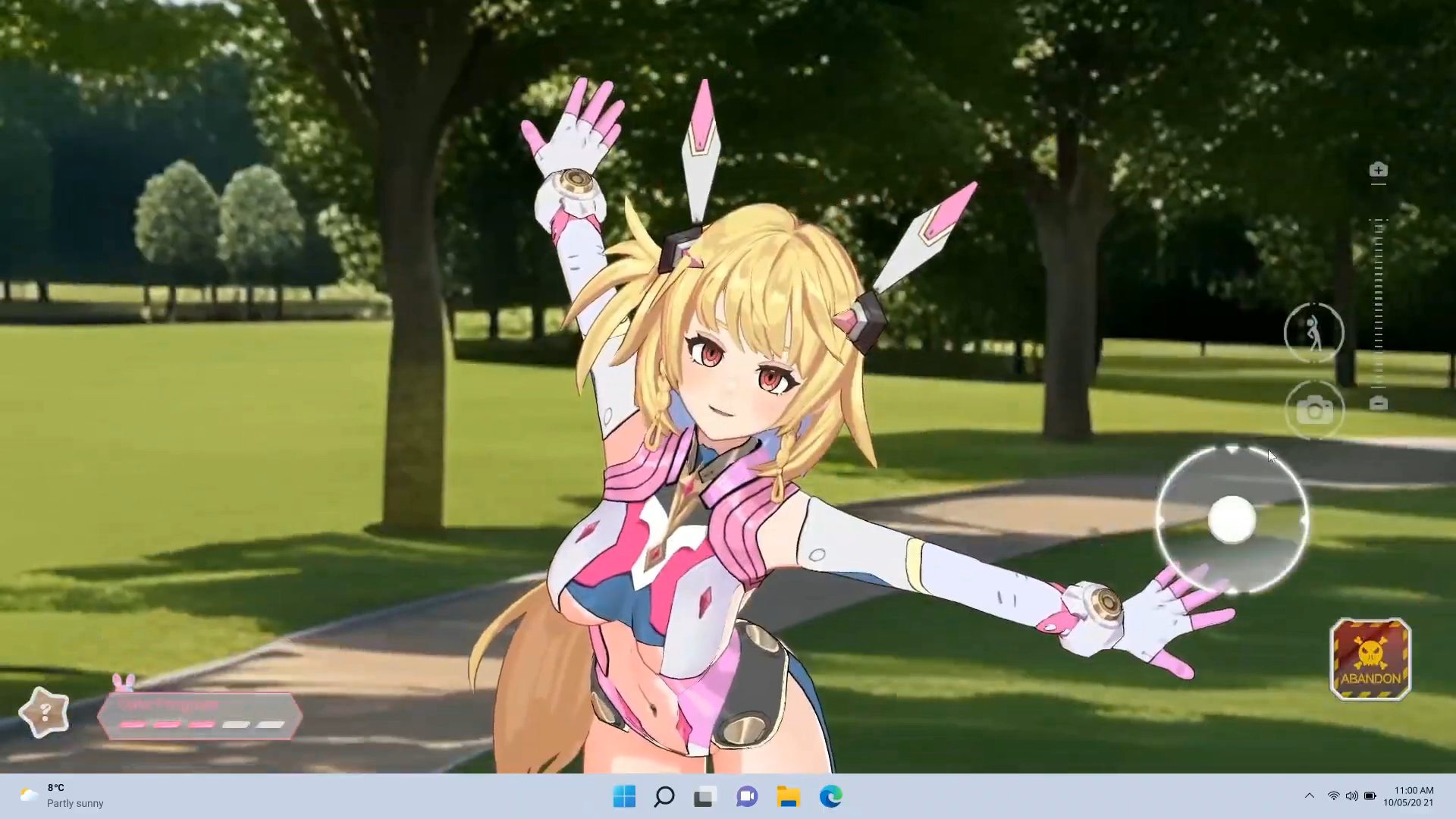Viewport: 1456px width, 819px height.
Task: Show hidden system tray icons
Action: click(x=1309, y=795)
